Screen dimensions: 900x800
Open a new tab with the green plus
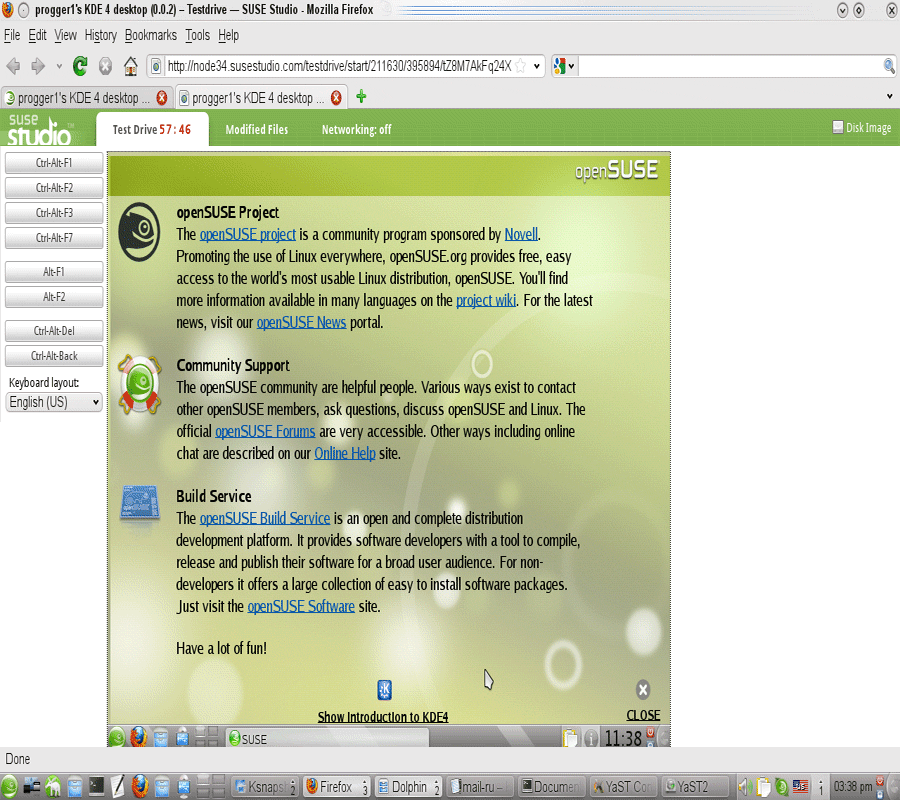(361, 96)
